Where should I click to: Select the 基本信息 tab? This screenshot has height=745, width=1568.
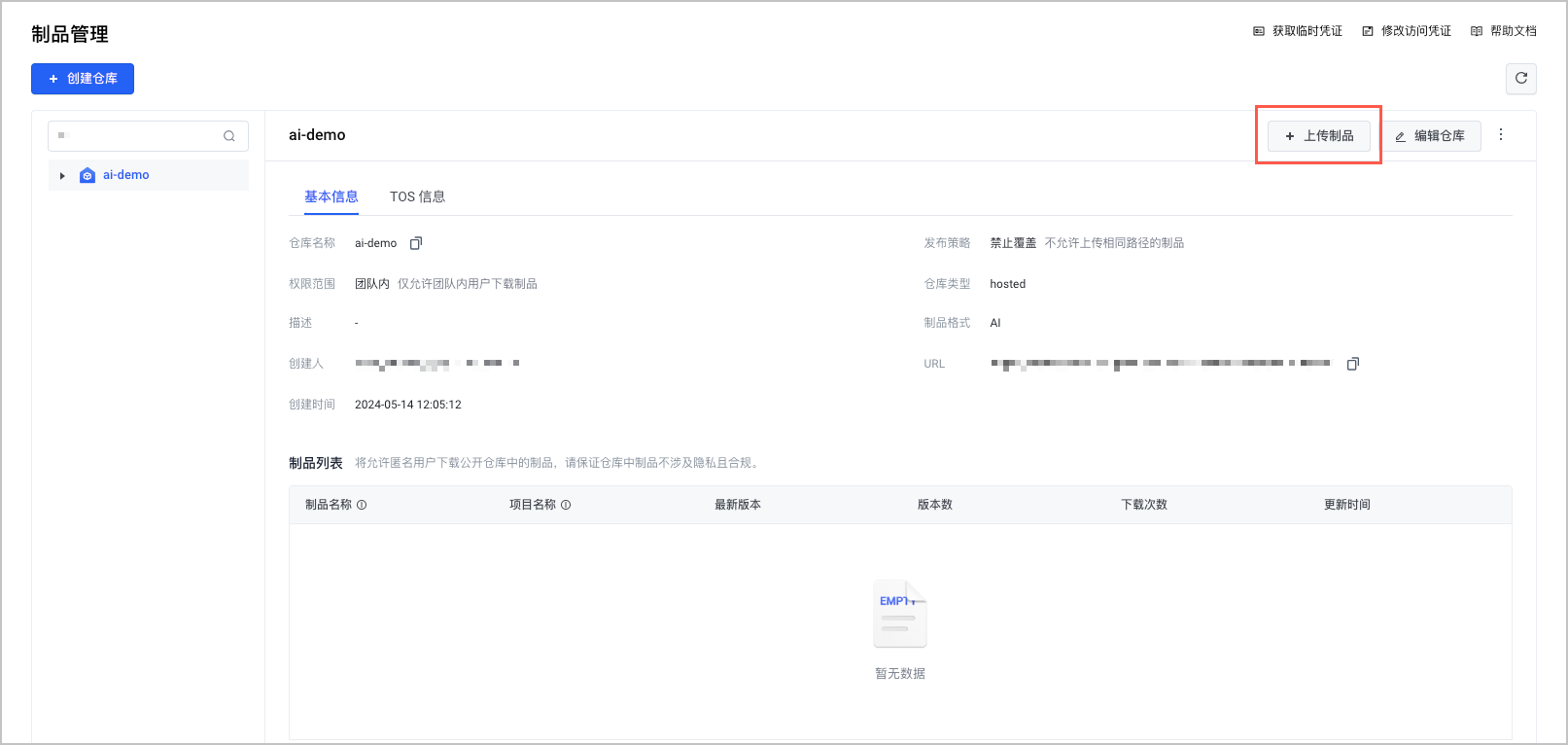(x=331, y=196)
